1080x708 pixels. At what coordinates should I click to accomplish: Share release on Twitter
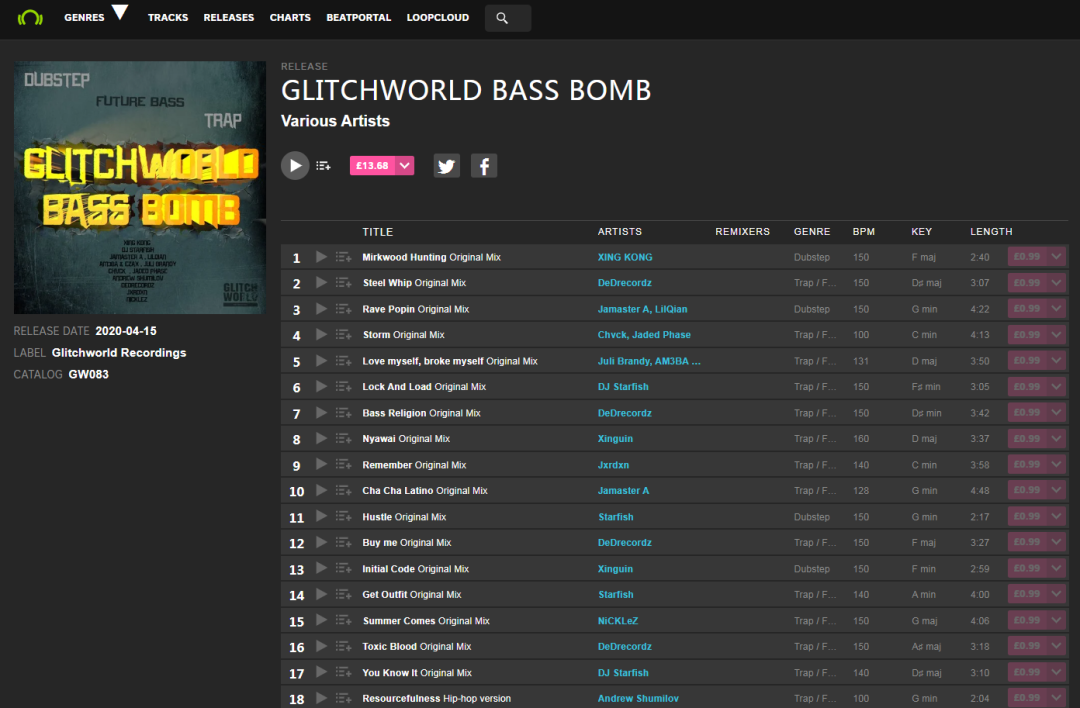click(446, 166)
